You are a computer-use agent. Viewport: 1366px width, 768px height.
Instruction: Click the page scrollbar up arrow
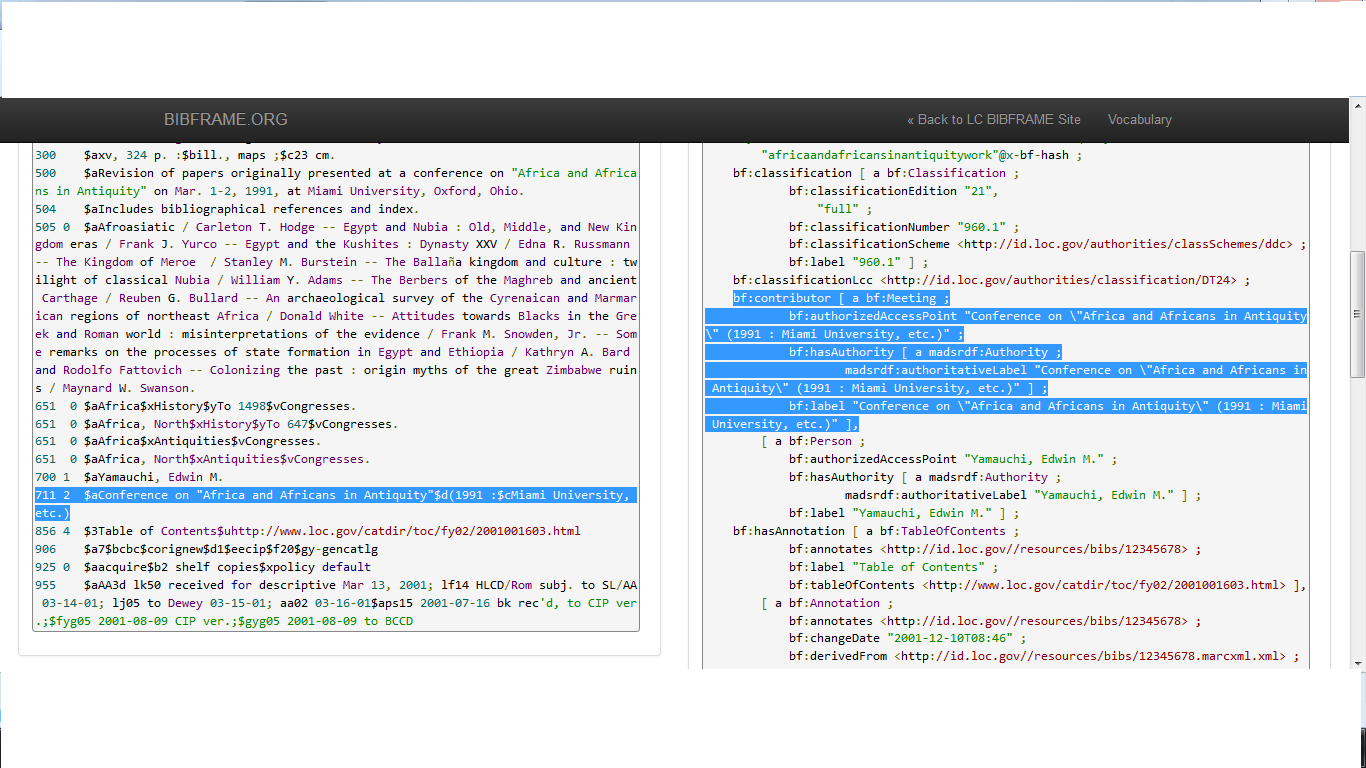tap(1357, 105)
